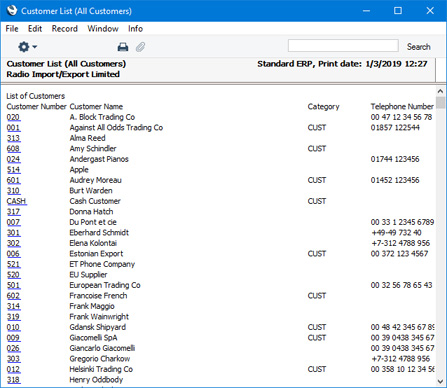Click the Customer Name column header
The image size is (447, 388).
(x=96, y=107)
